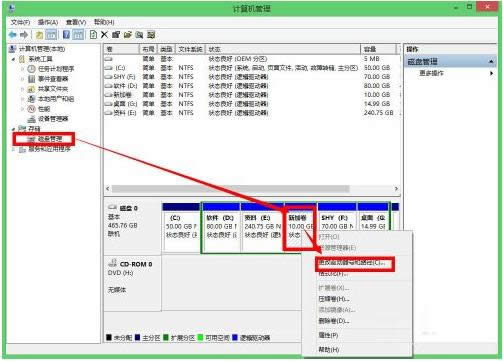Expand the 服务和应用程序 node arrow
The height and width of the screenshot is (361, 503).
(x=13, y=149)
